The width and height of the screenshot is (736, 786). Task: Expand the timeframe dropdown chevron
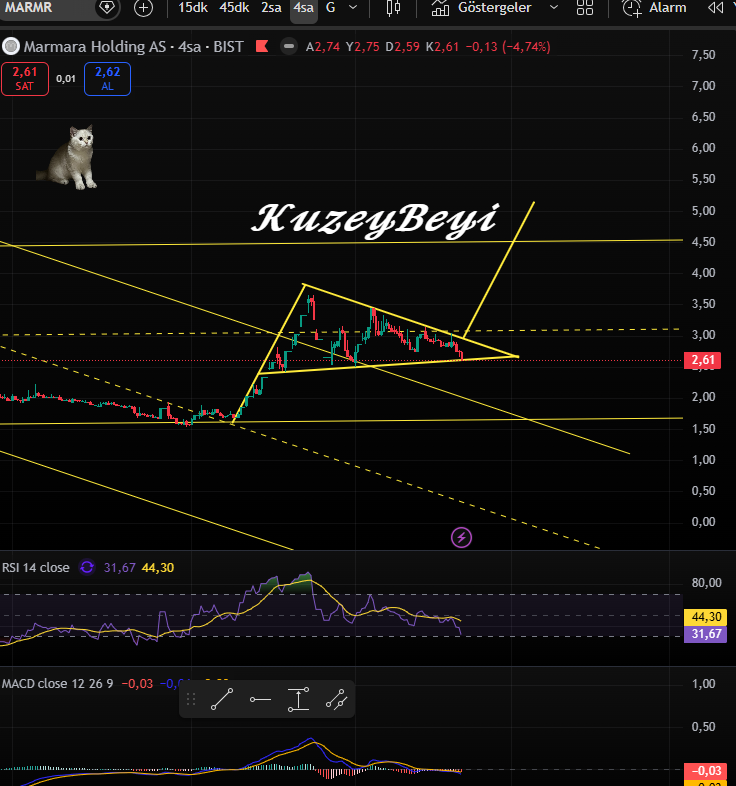coord(353,8)
